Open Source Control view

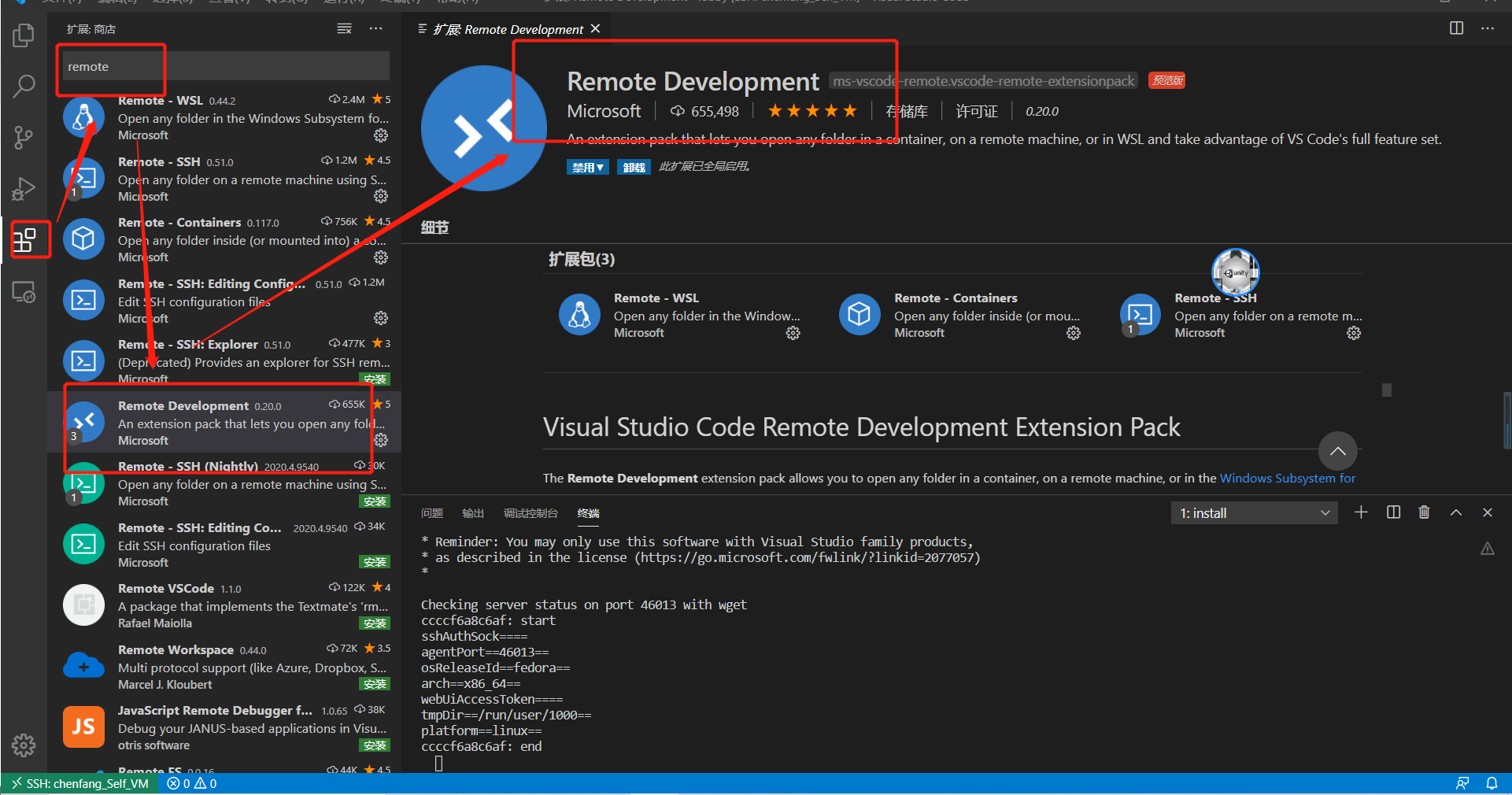24,138
